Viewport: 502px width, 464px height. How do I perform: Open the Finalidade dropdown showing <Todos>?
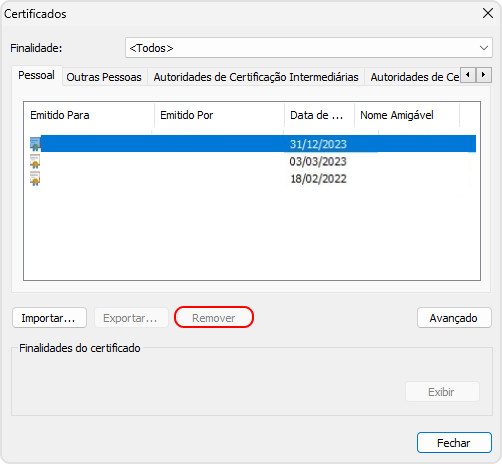(309, 48)
